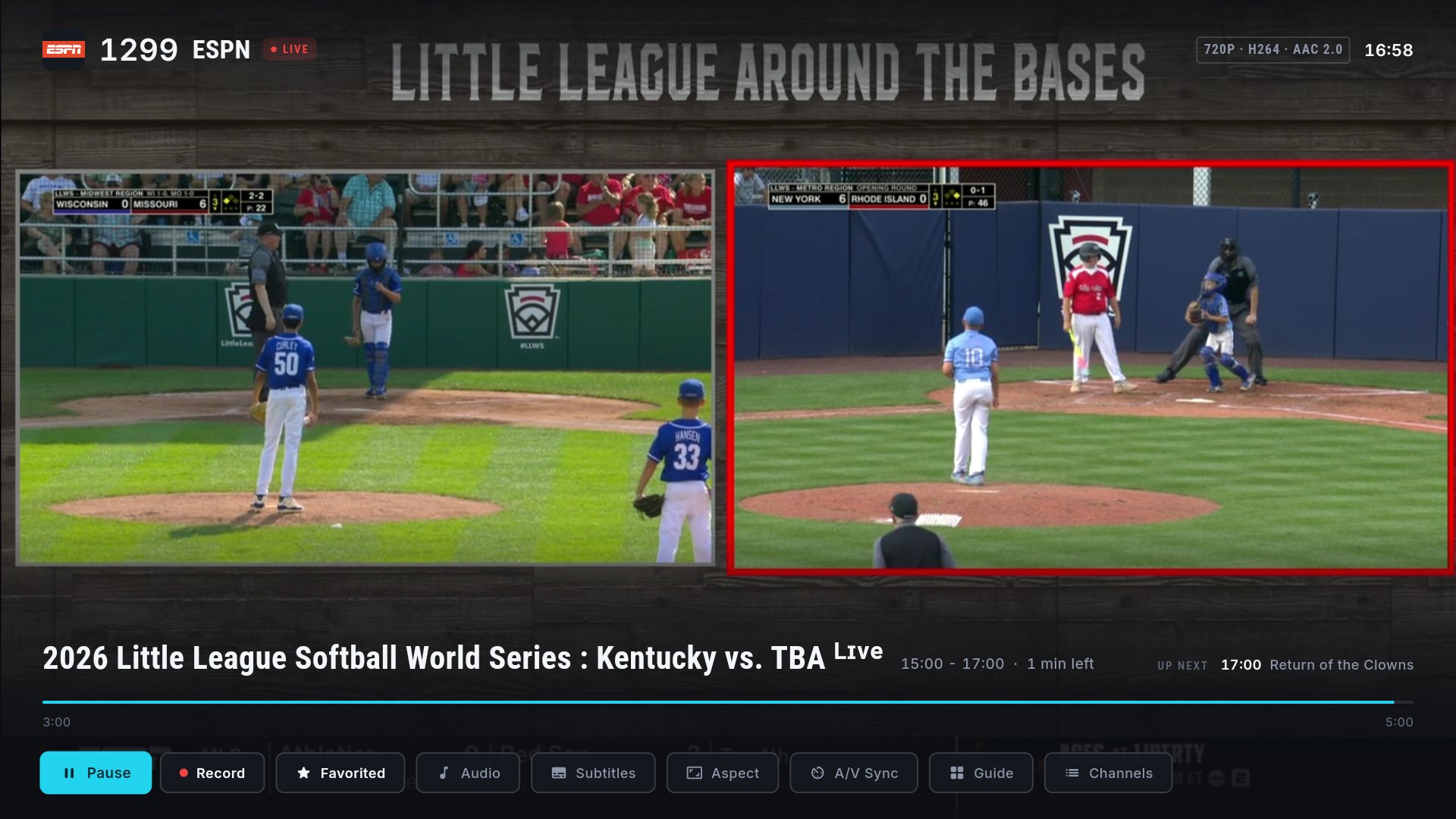Image resolution: width=1456 pixels, height=819 pixels.
Task: Click the 720P H264 AAC stream info badge
Action: coord(1272,49)
